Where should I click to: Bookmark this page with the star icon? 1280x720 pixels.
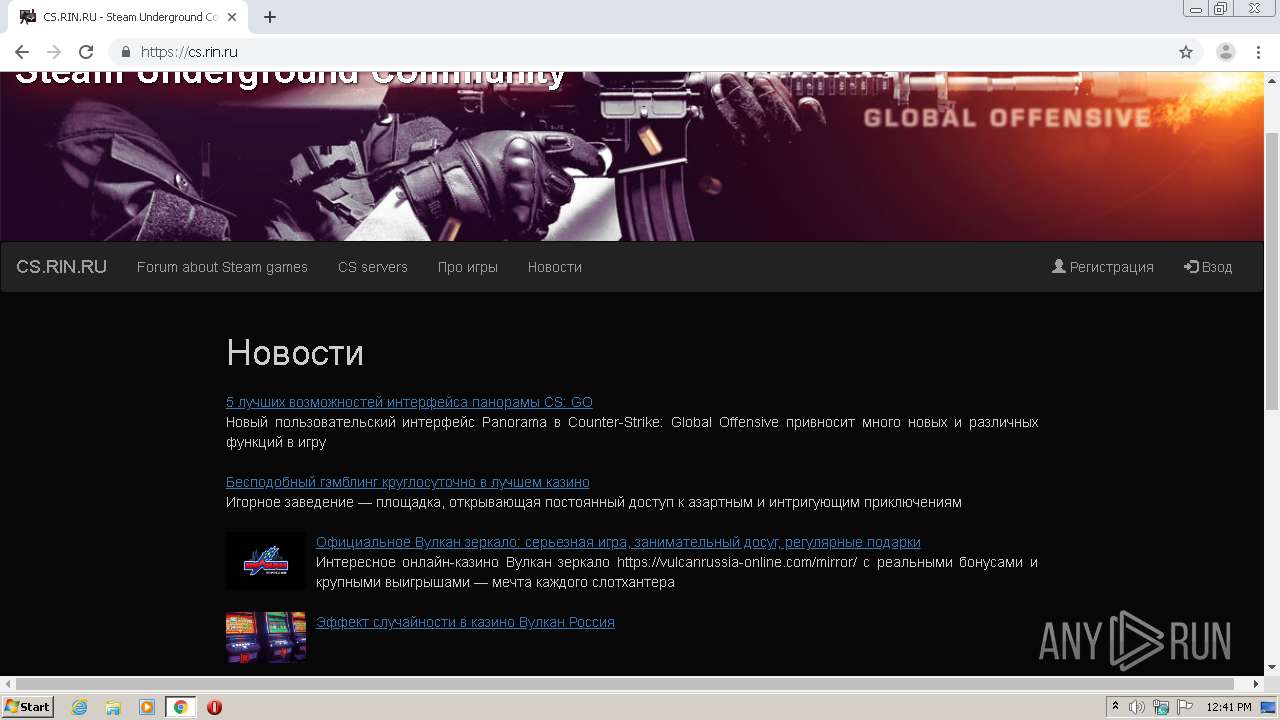tap(1186, 52)
